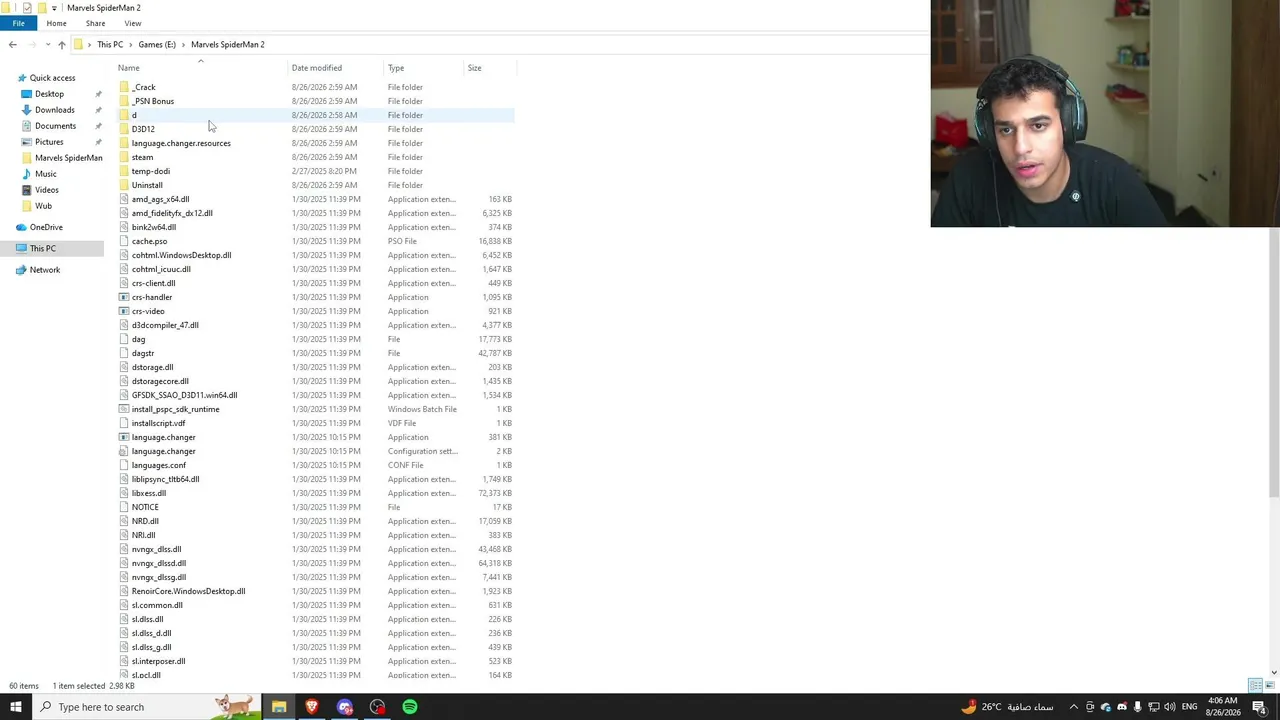
Task: Open Desktop in Quick access
Action: click(49, 94)
